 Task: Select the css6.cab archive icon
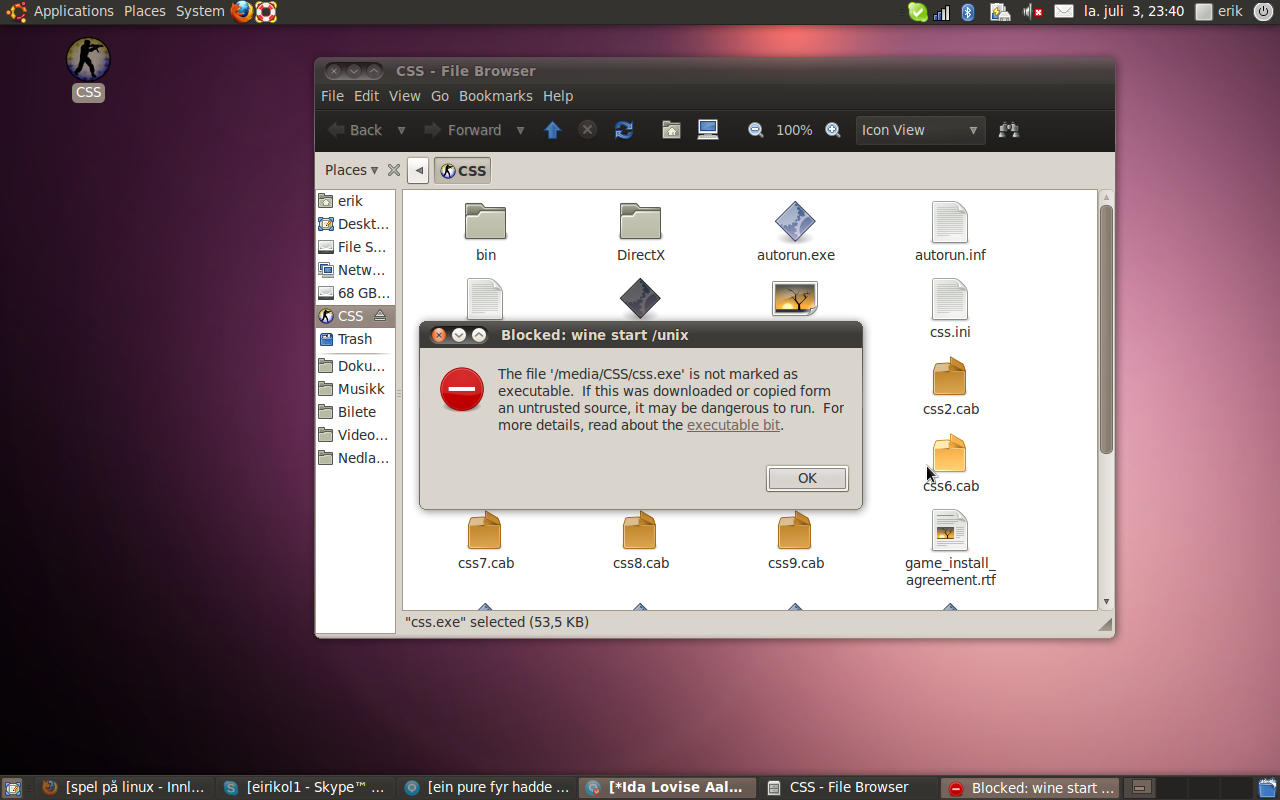(x=950, y=454)
